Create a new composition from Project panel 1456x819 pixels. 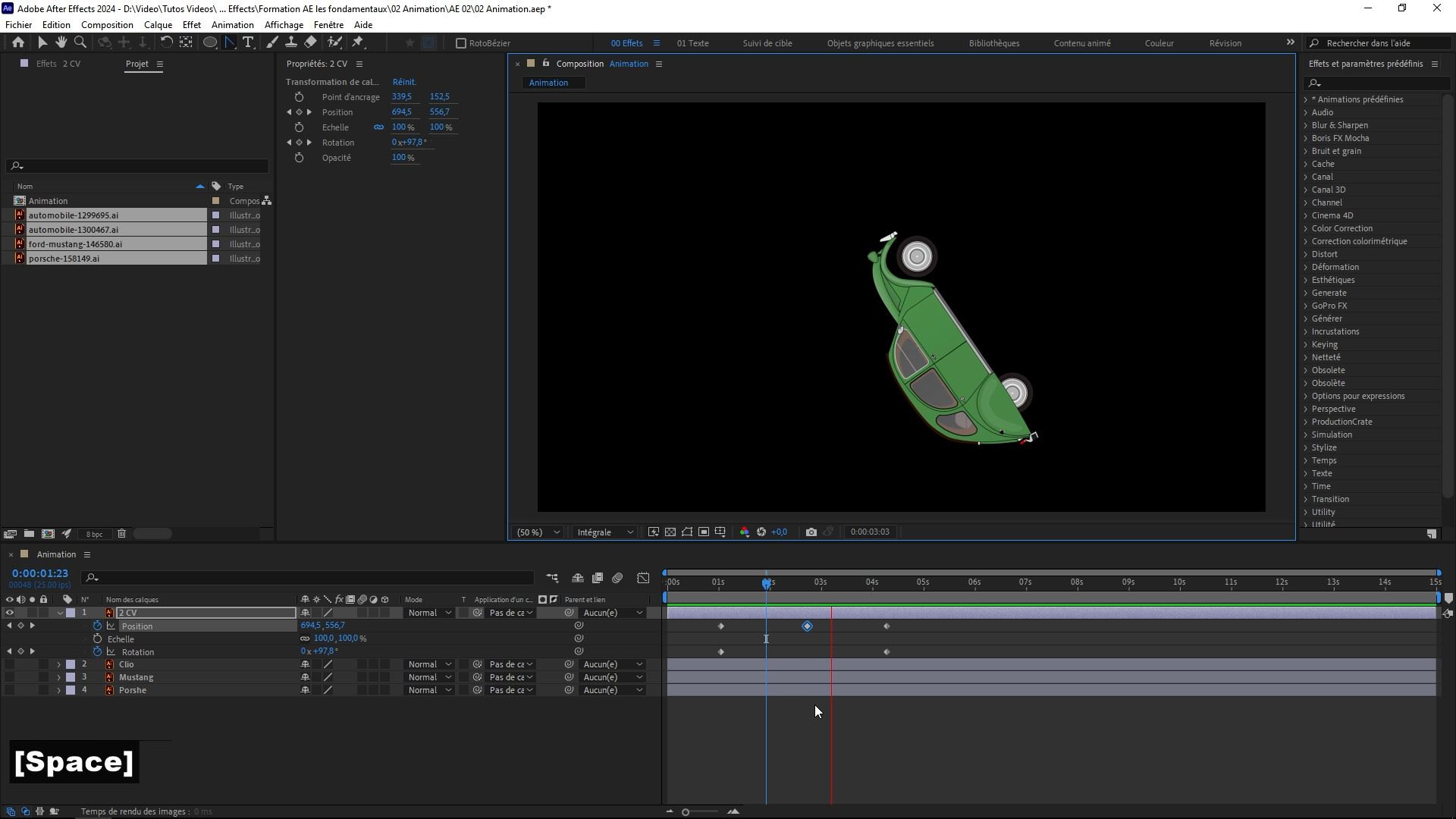(x=48, y=534)
